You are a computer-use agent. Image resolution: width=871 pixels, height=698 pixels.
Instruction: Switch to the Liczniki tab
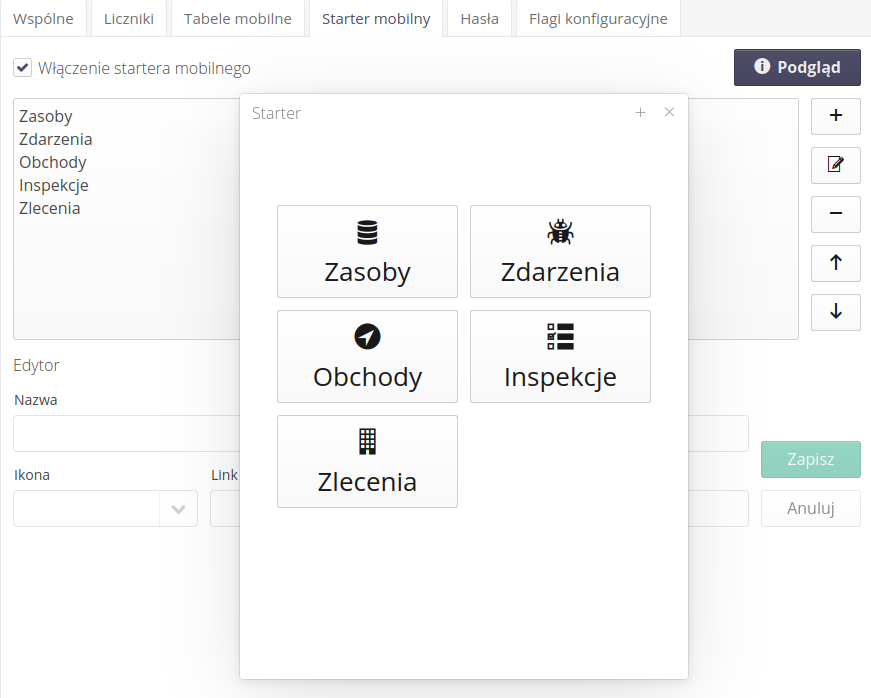pyautogui.click(x=129, y=19)
